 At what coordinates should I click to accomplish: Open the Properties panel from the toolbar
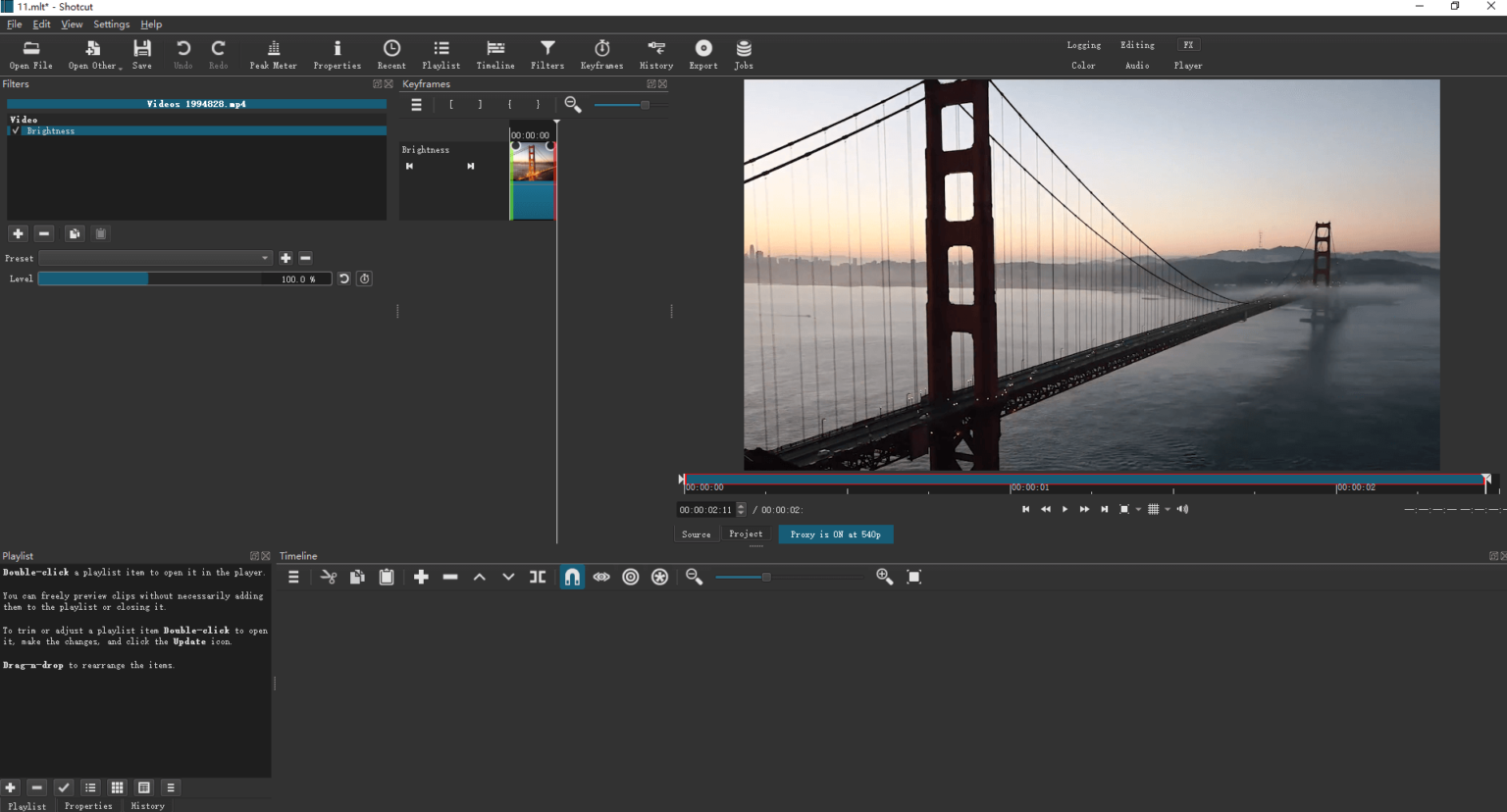337,54
